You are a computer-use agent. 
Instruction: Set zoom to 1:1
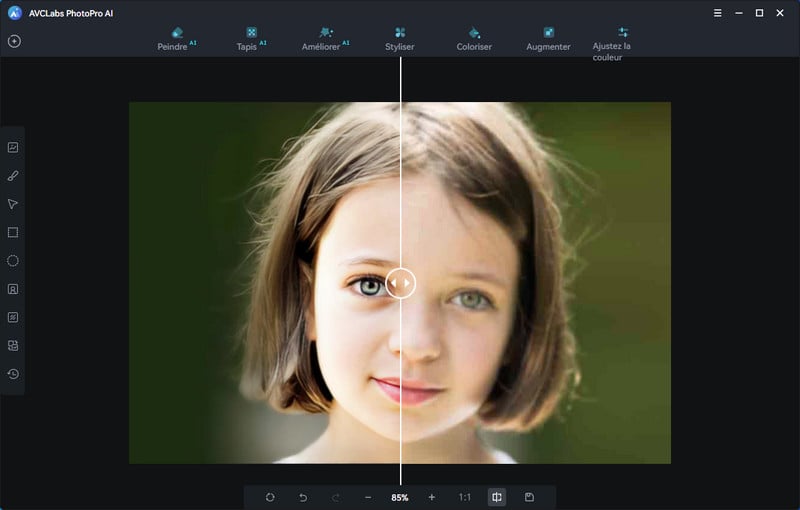tap(464, 497)
